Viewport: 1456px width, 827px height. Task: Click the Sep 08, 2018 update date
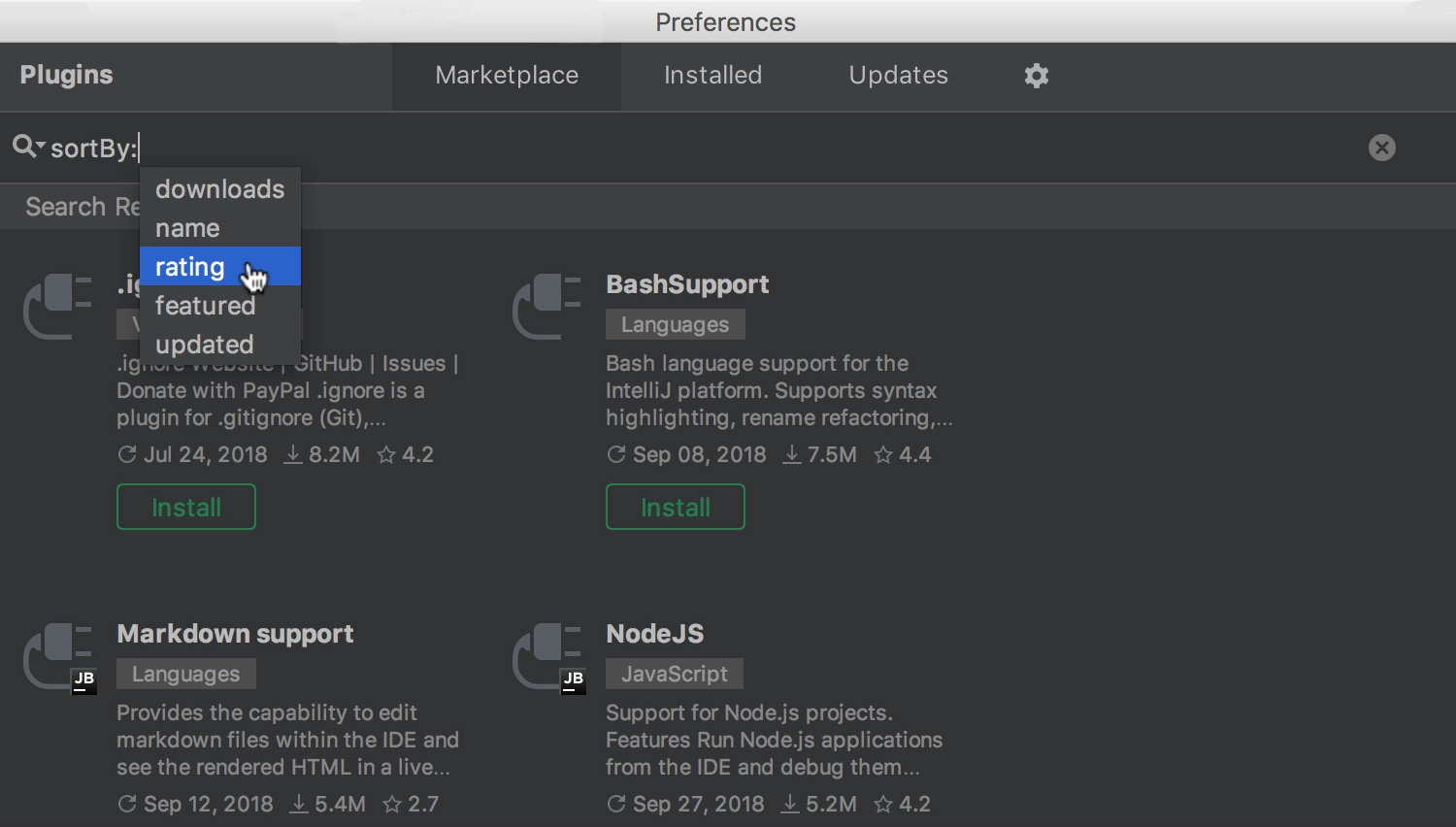(x=687, y=454)
